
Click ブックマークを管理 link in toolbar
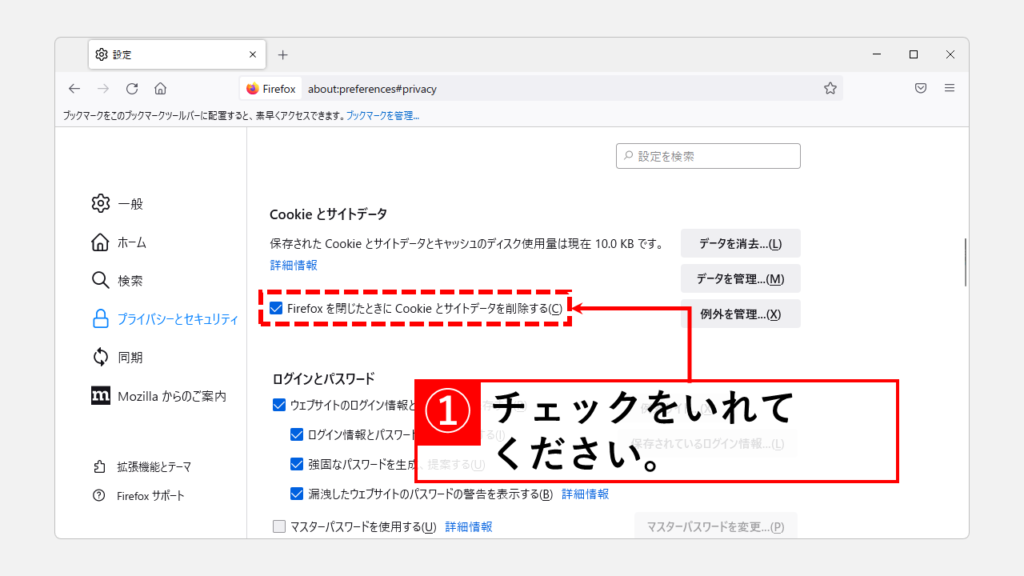(382, 116)
